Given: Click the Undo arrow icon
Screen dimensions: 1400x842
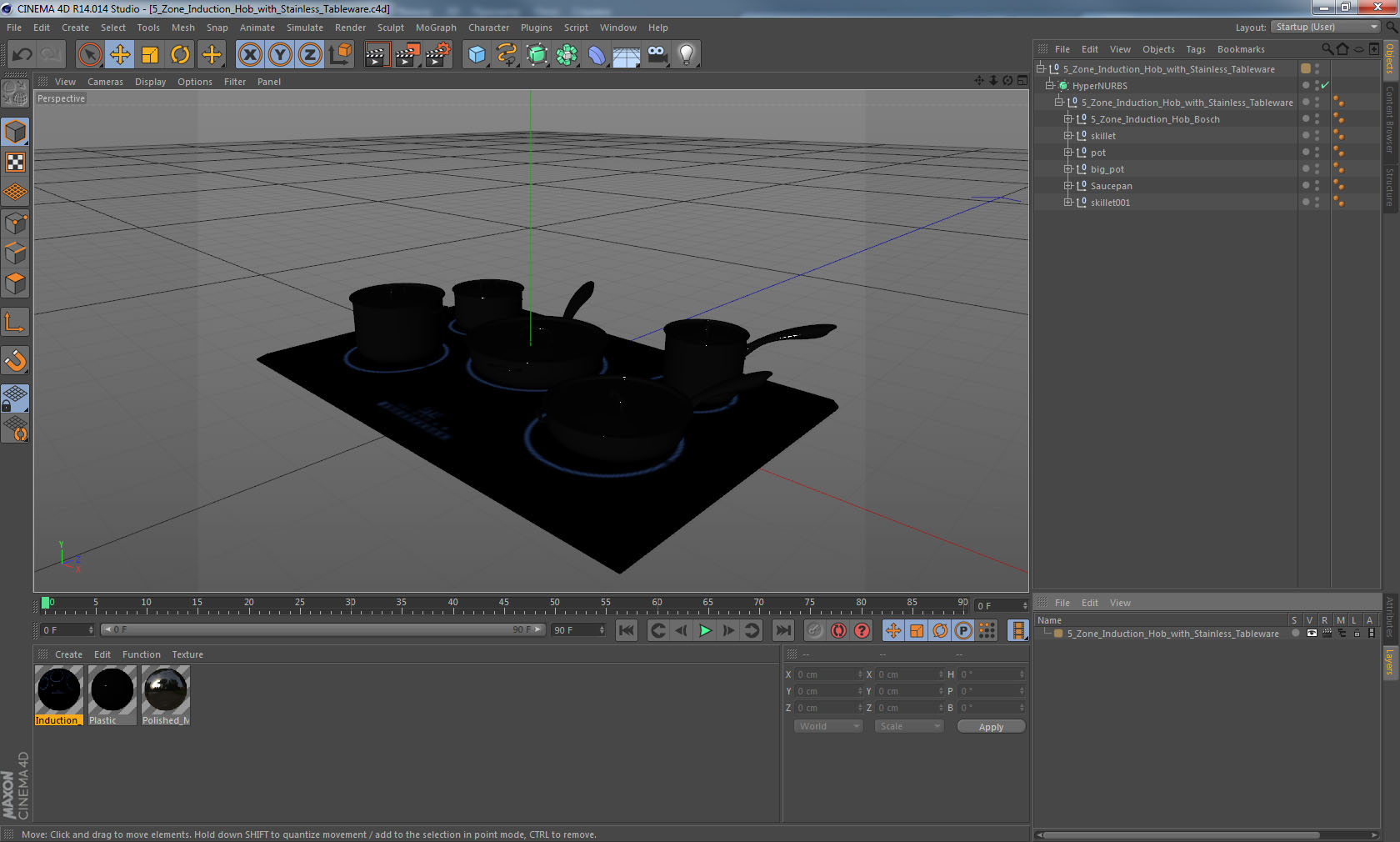Looking at the screenshot, I should tap(22, 55).
